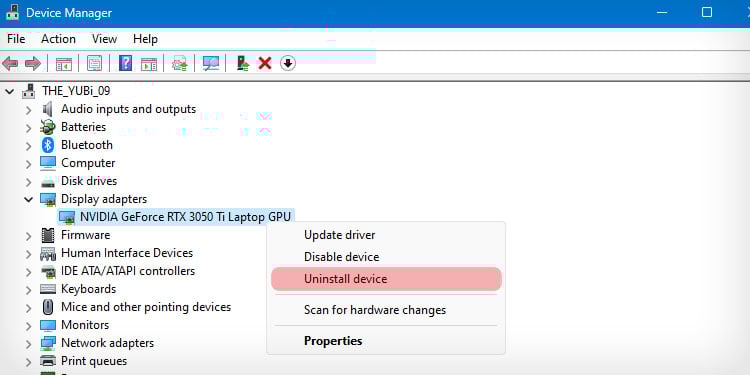Minimize the Device Manager window
The image size is (750, 375).
(662, 12)
